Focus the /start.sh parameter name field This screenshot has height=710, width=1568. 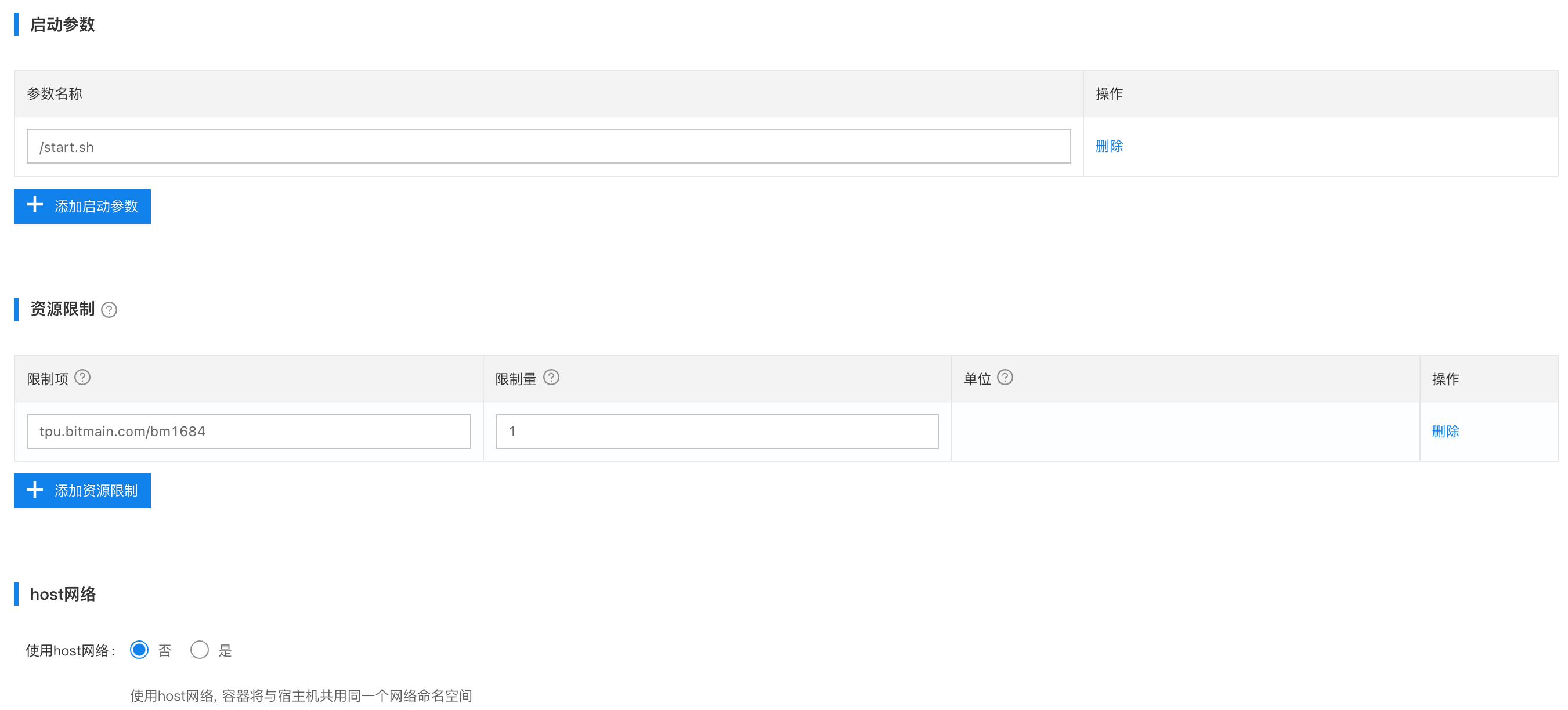click(x=548, y=146)
